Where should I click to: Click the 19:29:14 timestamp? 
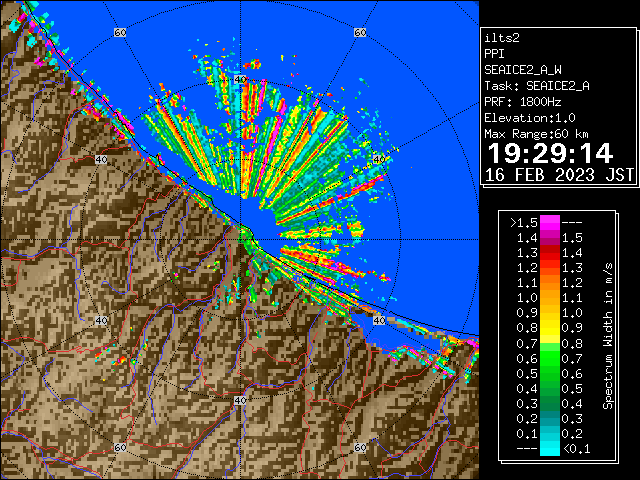(550, 153)
